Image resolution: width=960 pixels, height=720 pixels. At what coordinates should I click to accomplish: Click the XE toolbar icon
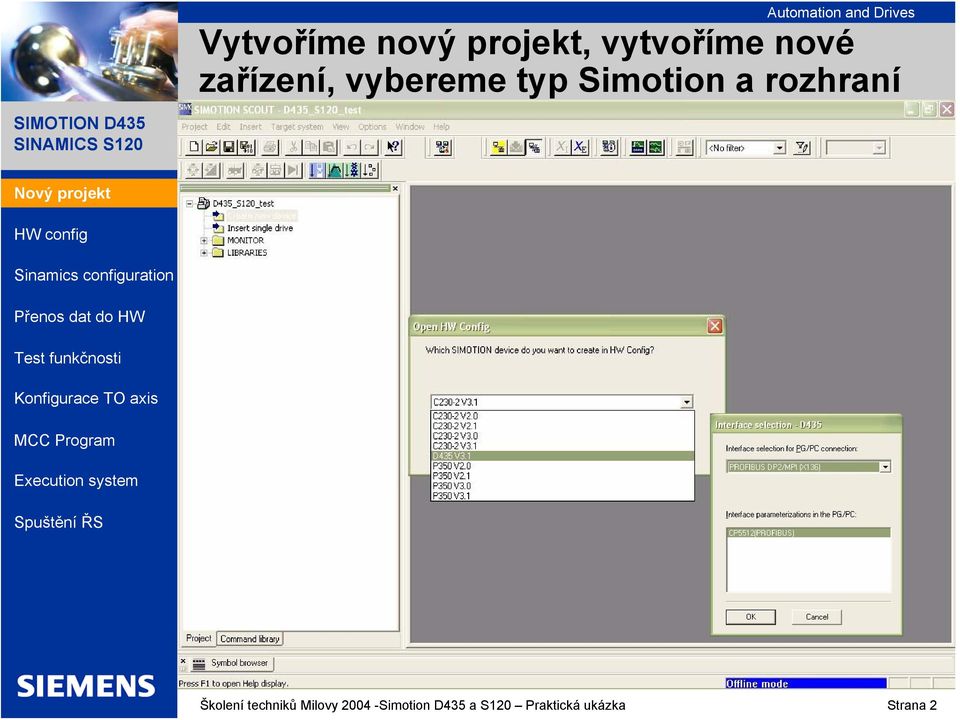[x=580, y=147]
